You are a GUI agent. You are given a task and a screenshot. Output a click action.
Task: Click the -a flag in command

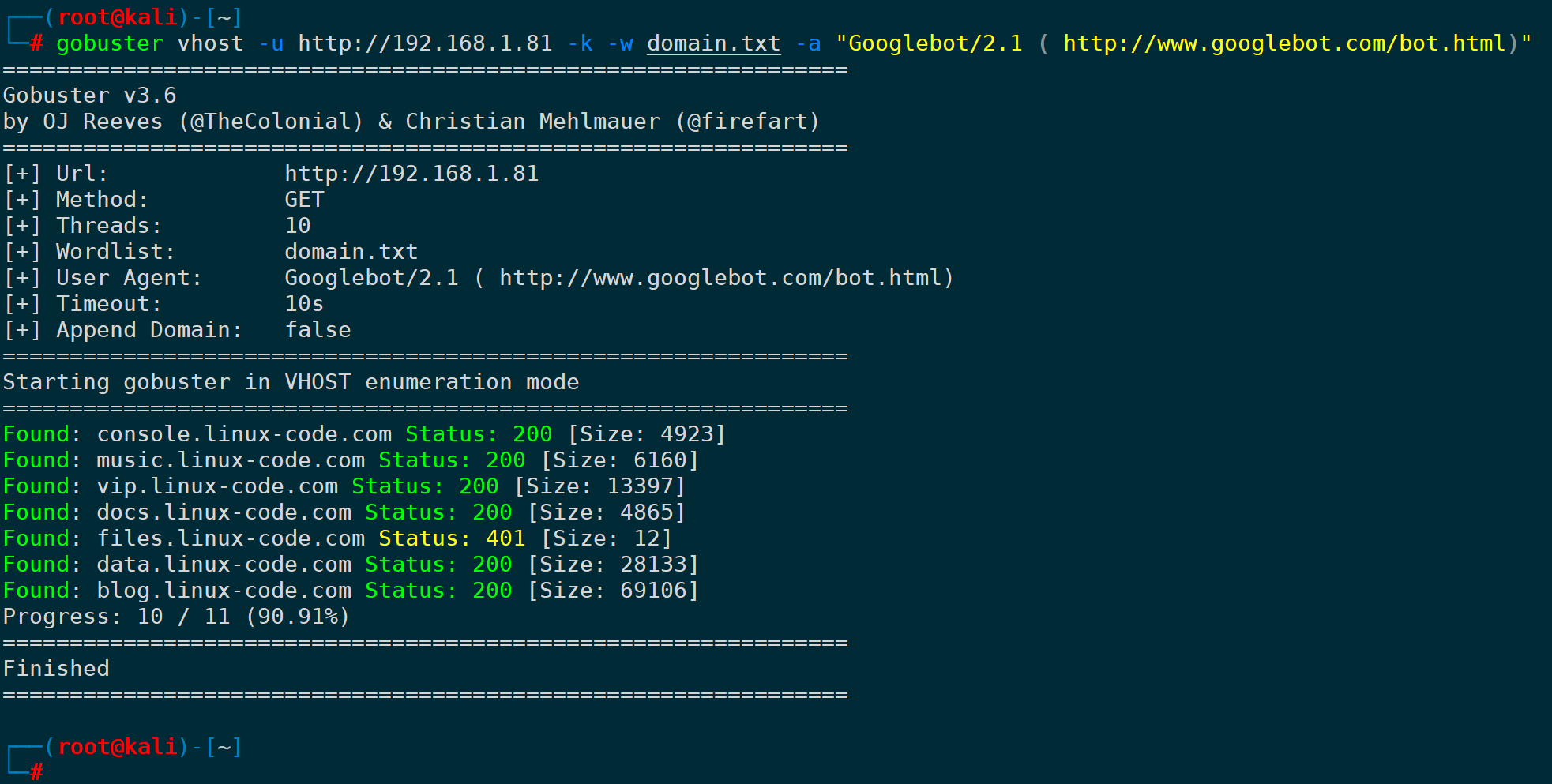click(x=808, y=43)
